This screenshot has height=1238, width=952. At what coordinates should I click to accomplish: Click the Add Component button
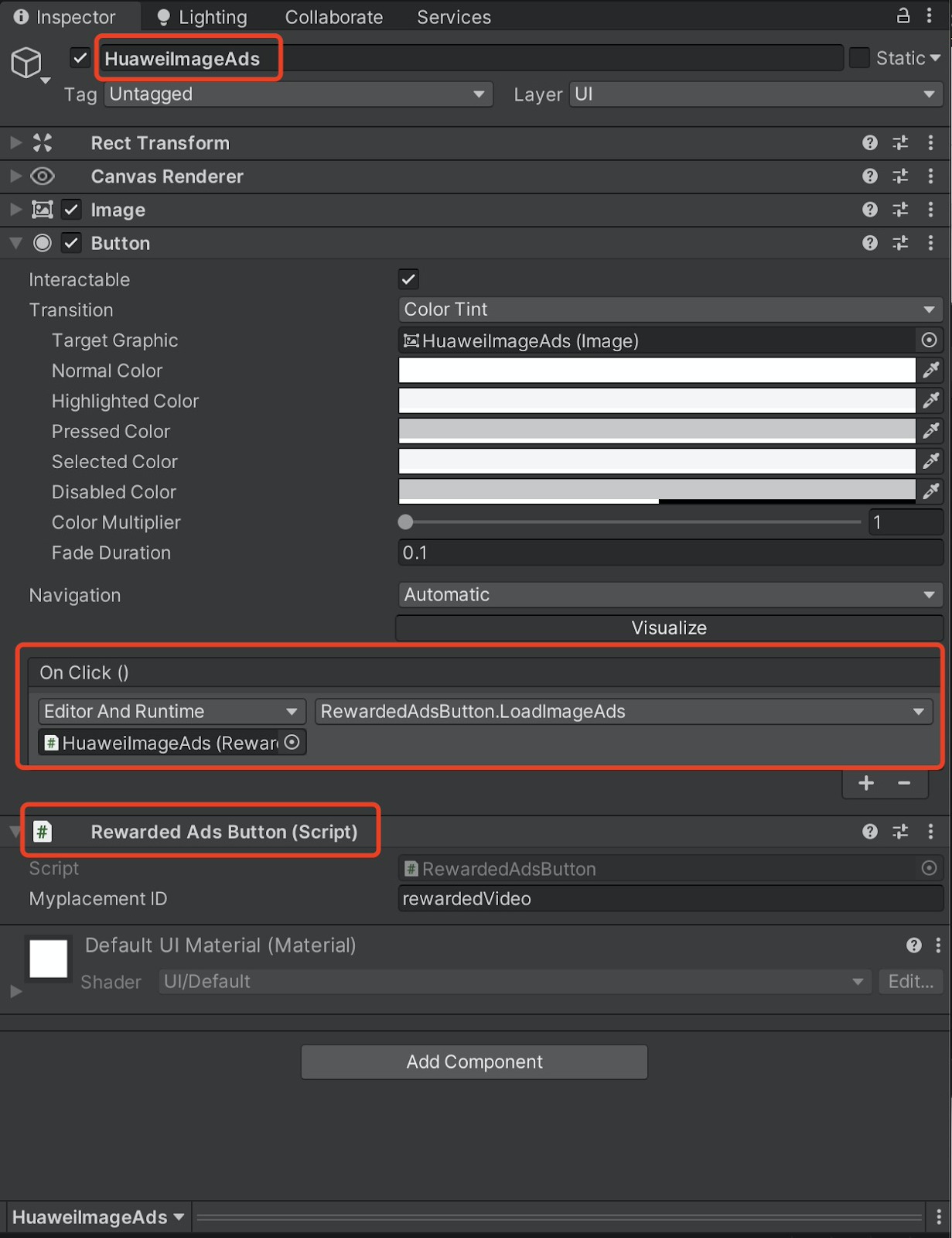474,1062
